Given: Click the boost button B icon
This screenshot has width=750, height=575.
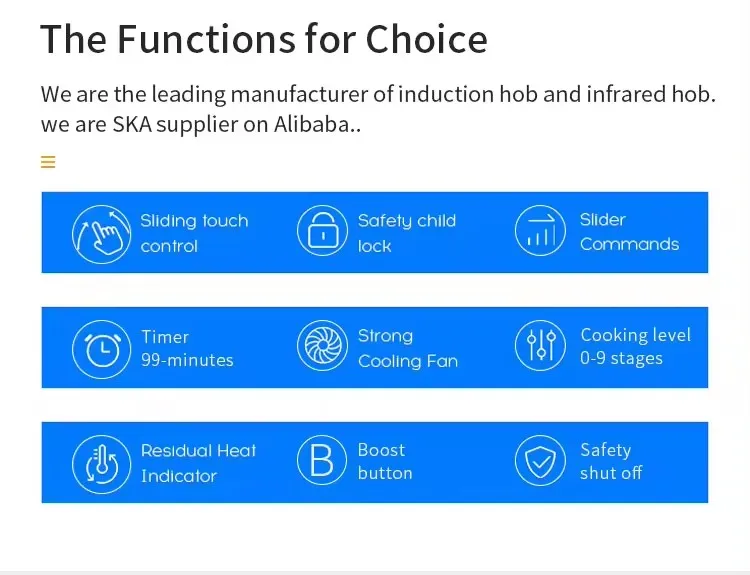Looking at the screenshot, I should point(322,462).
